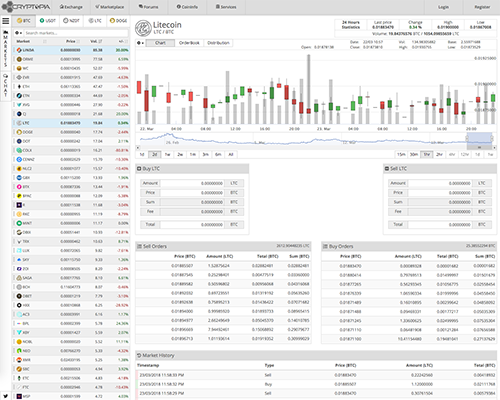Open the ETN market row
The height and width of the screenshot is (400, 500).
[x=71, y=96]
